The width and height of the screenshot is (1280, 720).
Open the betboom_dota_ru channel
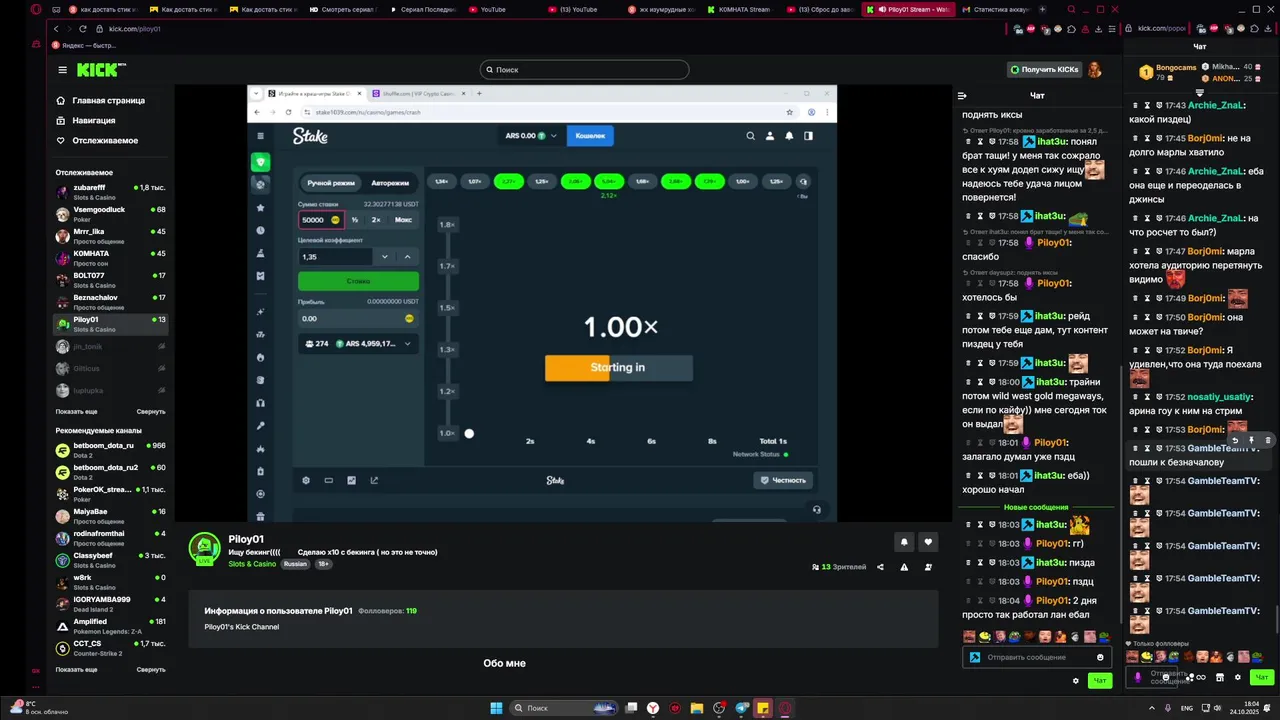click(x=110, y=449)
